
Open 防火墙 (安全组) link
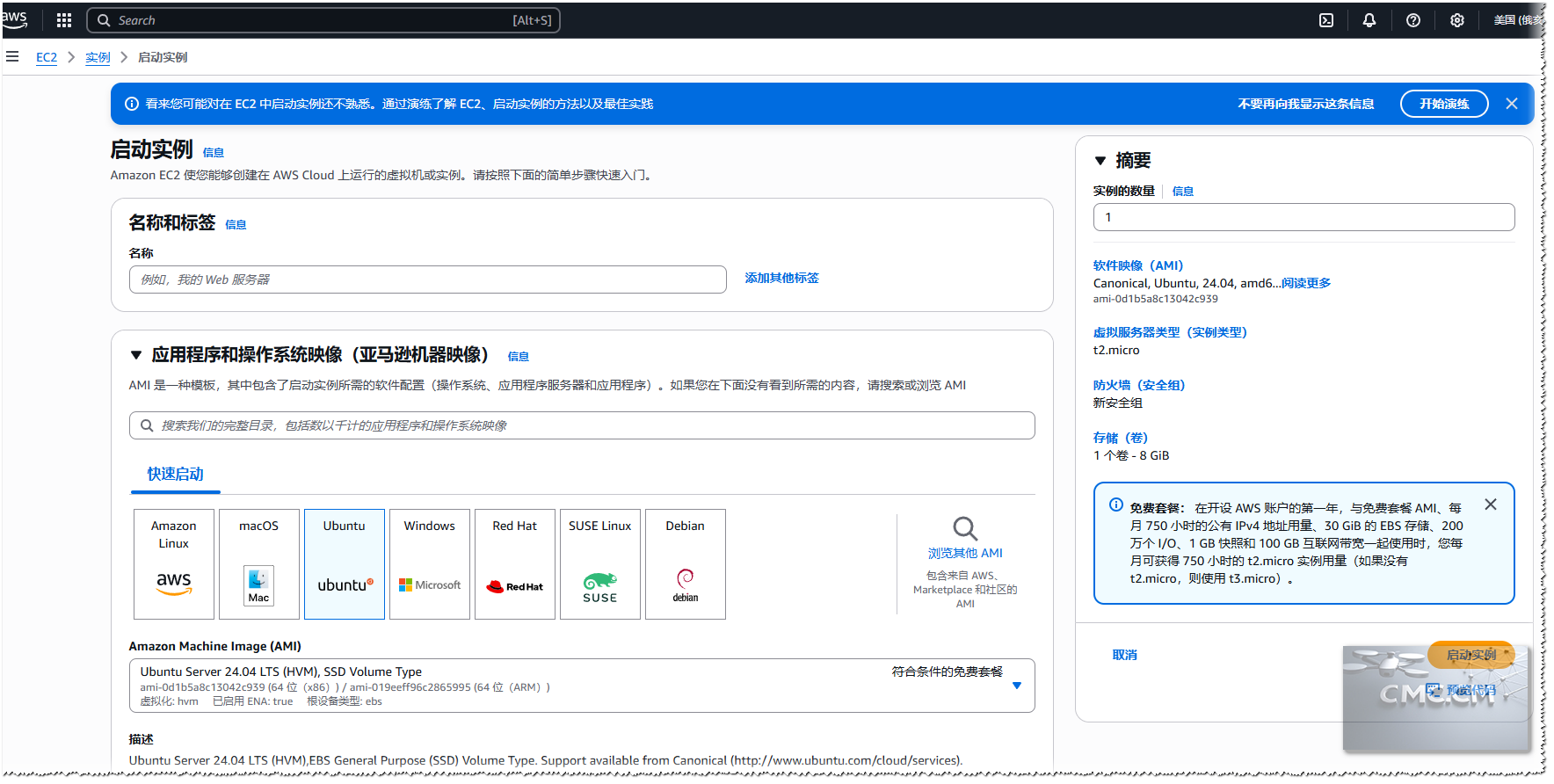[x=1139, y=385]
